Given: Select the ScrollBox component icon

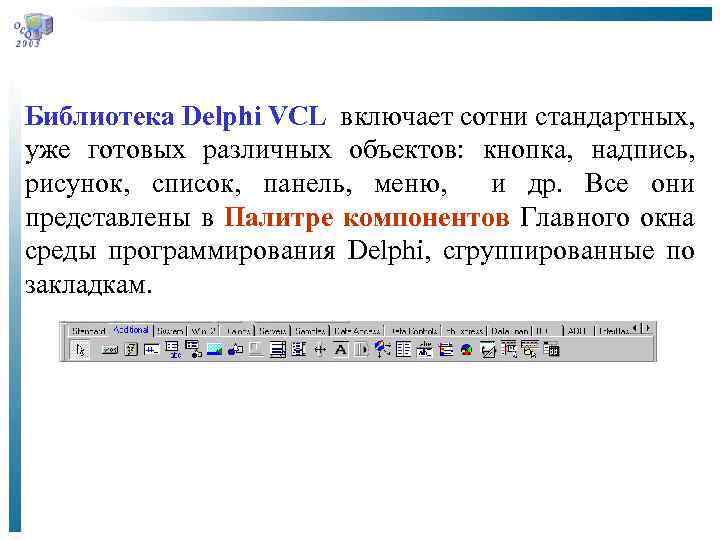Looking at the screenshot, I should (277, 350).
